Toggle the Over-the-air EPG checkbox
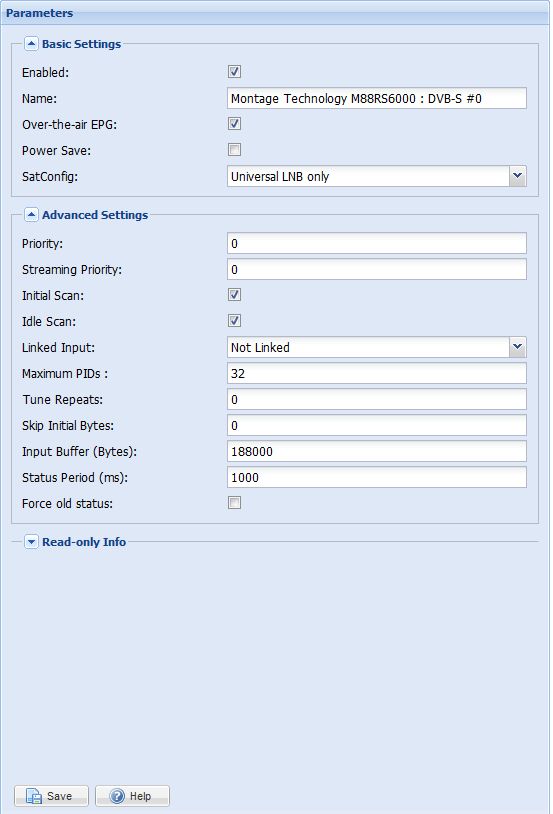This screenshot has height=814, width=553. click(x=234, y=124)
